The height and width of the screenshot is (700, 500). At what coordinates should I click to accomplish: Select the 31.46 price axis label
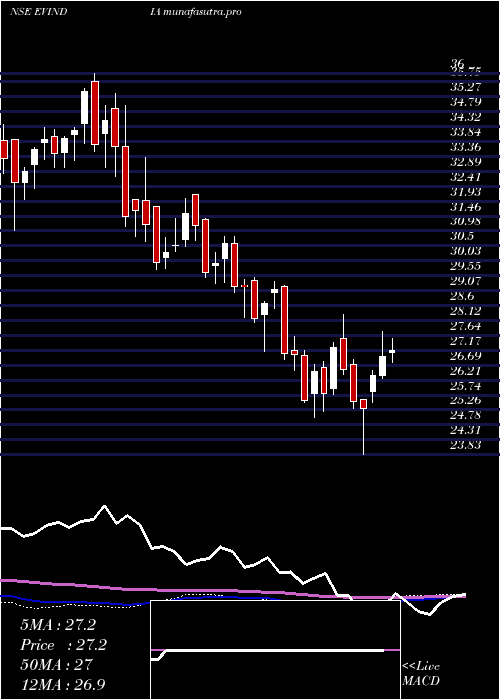point(466,207)
